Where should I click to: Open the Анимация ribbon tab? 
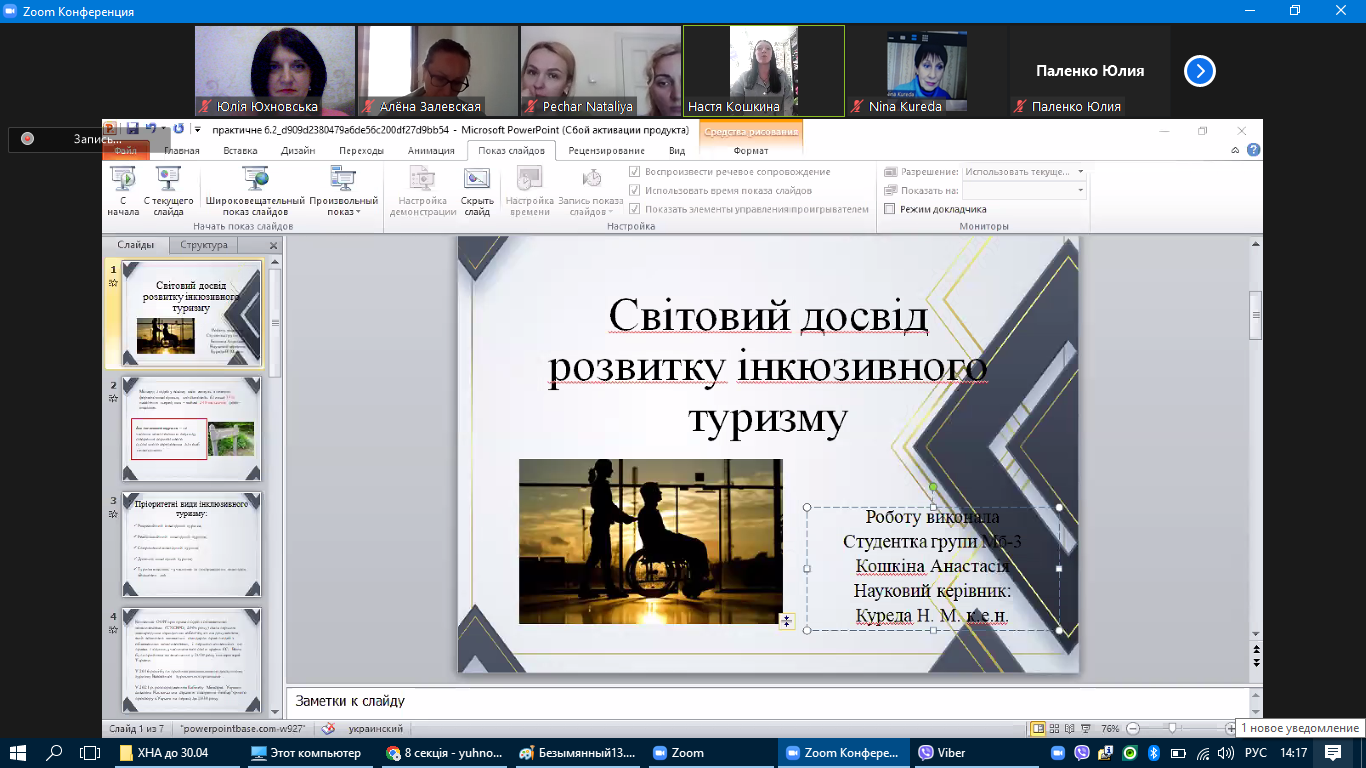click(431, 151)
